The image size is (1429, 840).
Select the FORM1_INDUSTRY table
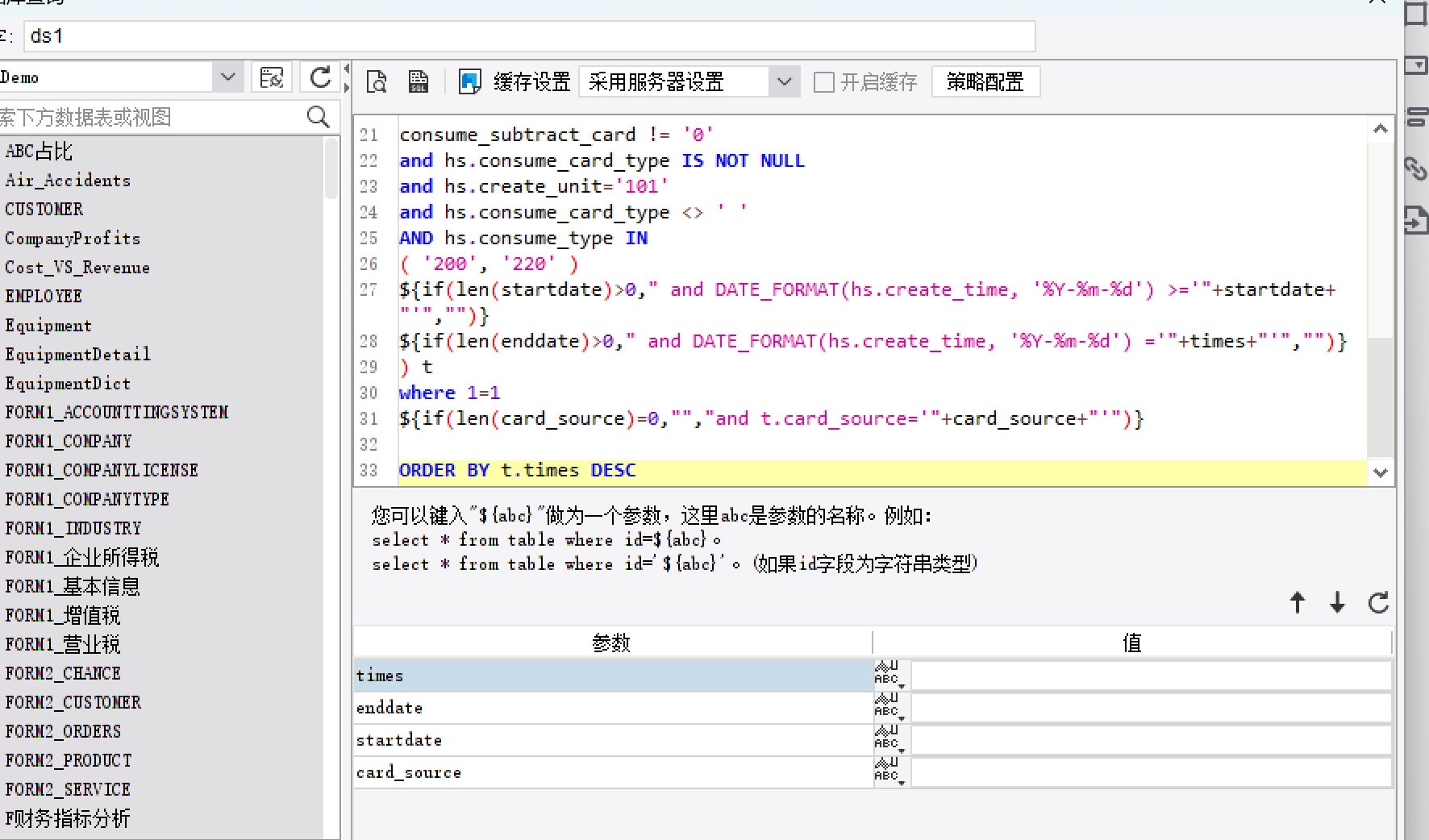click(73, 528)
